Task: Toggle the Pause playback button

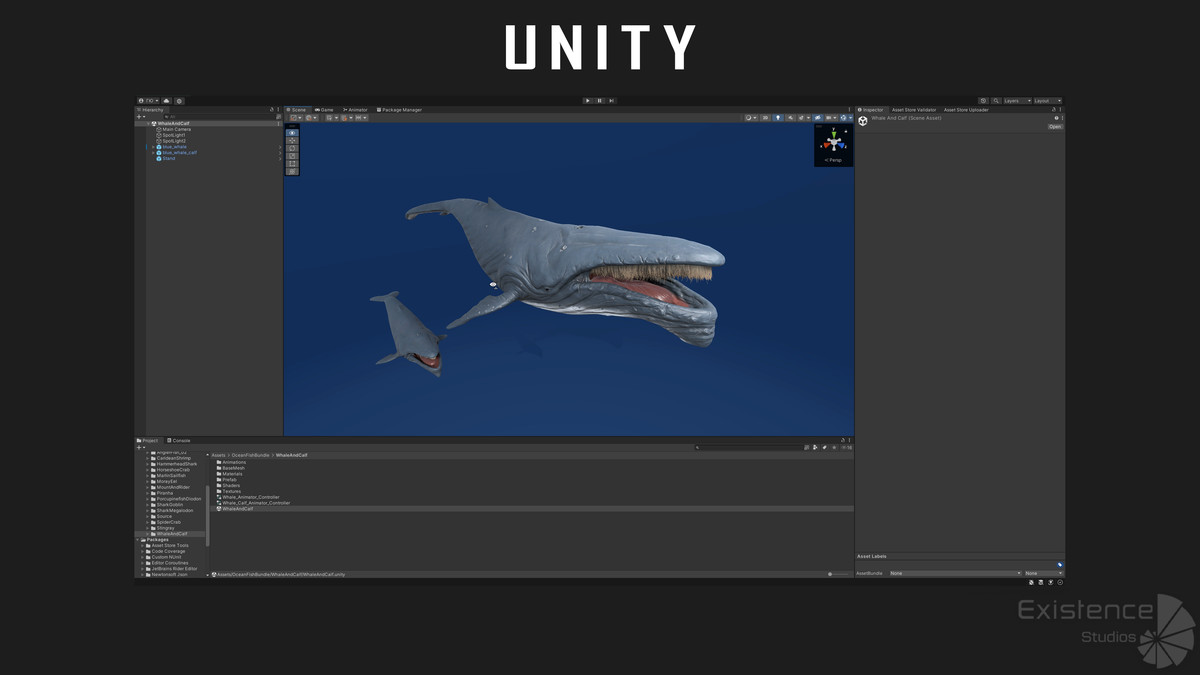Action: (x=598, y=100)
